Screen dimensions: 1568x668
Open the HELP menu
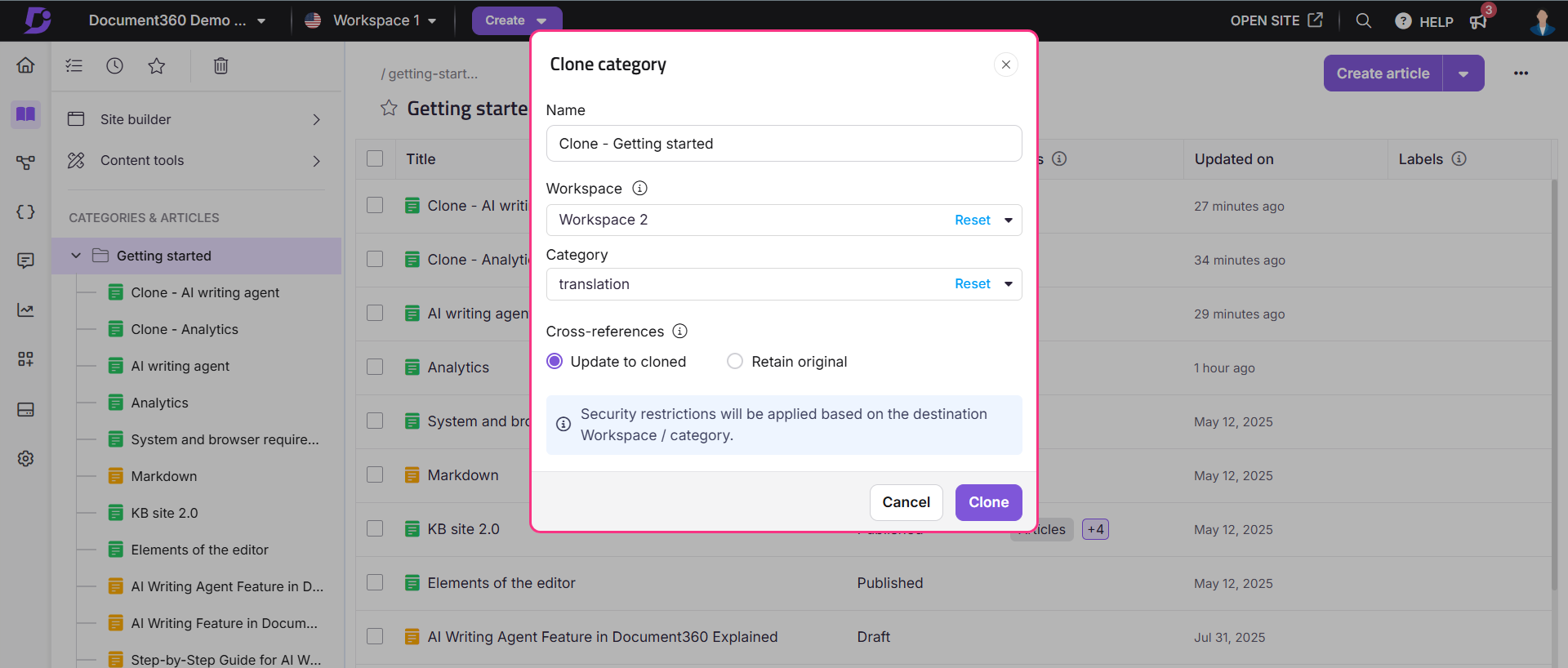click(1424, 21)
